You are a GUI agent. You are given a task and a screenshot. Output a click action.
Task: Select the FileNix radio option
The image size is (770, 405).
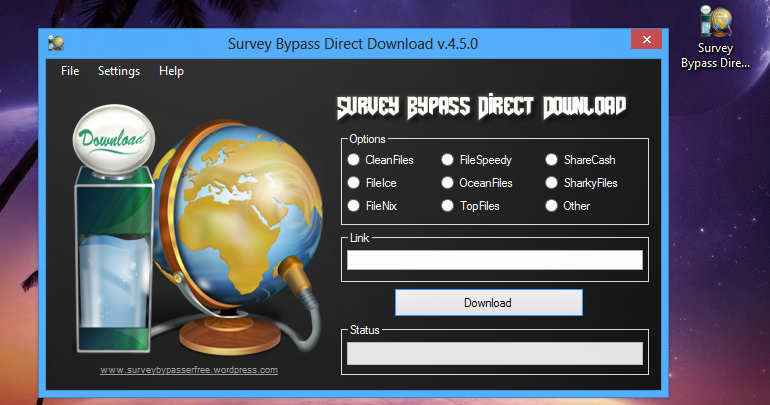point(372,206)
